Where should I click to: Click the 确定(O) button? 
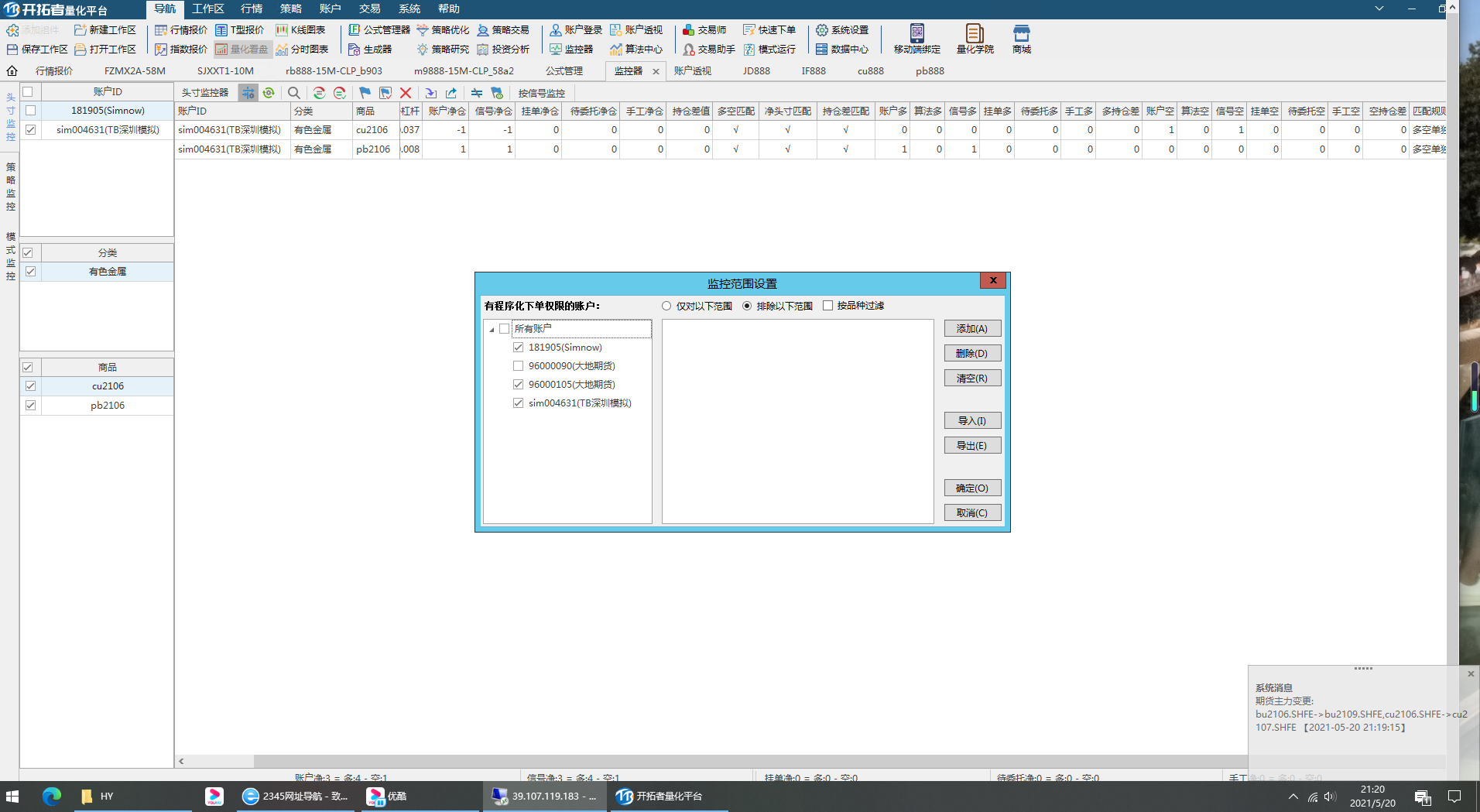tap(972, 488)
